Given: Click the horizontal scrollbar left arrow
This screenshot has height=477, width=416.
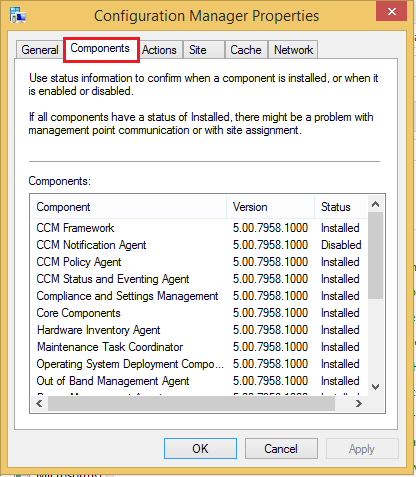Looking at the screenshot, I should coord(39,404).
